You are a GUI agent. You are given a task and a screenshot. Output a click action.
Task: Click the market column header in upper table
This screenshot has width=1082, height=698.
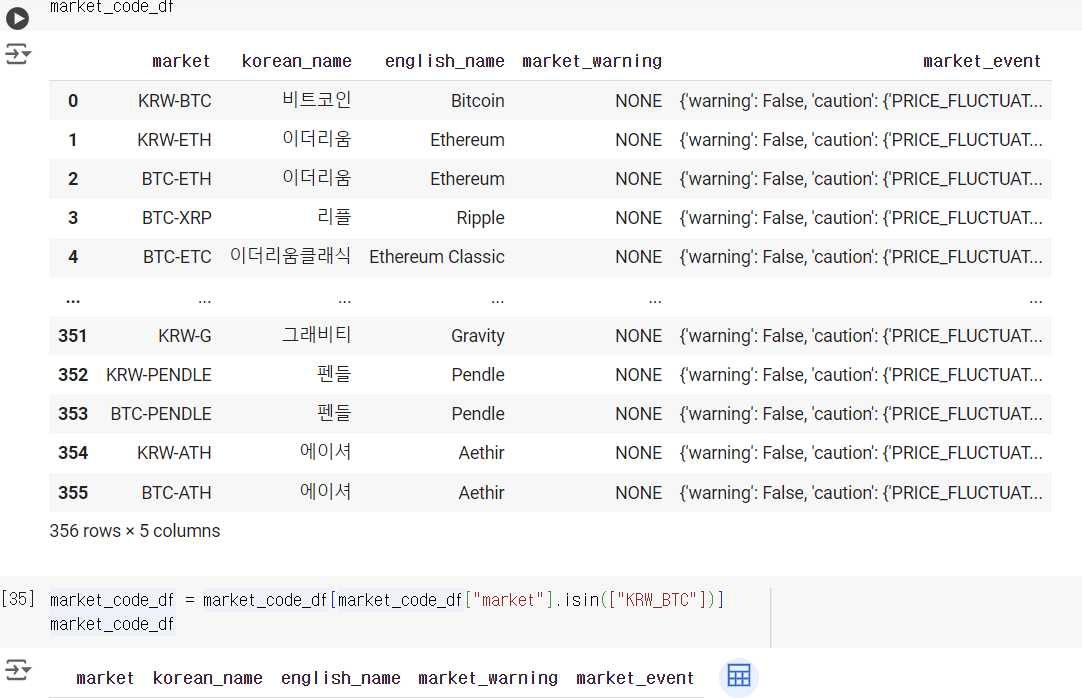(181, 61)
